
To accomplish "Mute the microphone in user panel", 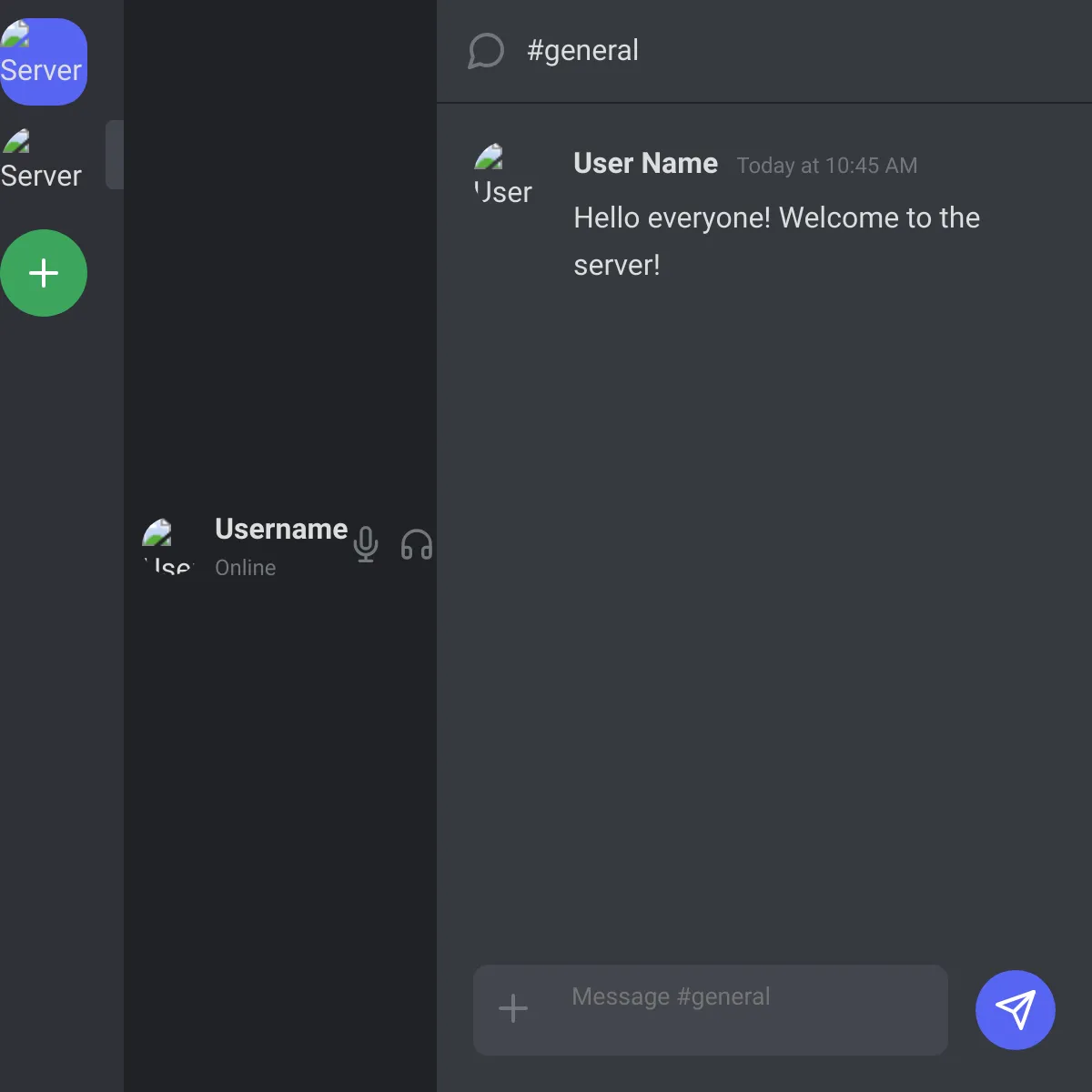I will click(366, 544).
